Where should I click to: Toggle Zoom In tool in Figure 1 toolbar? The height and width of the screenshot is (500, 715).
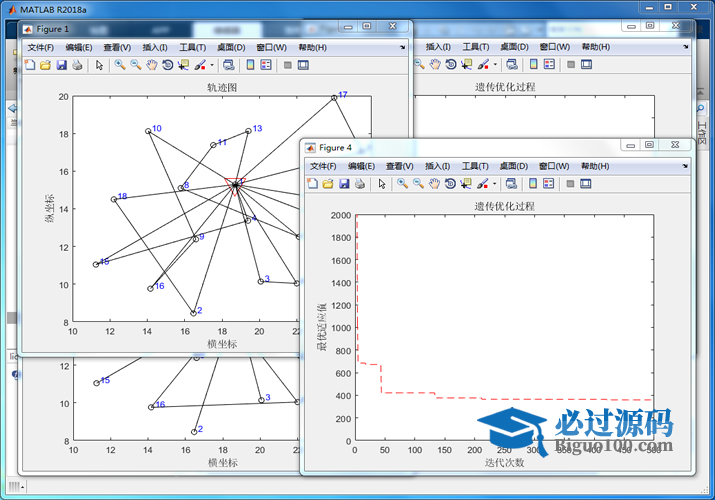point(119,65)
